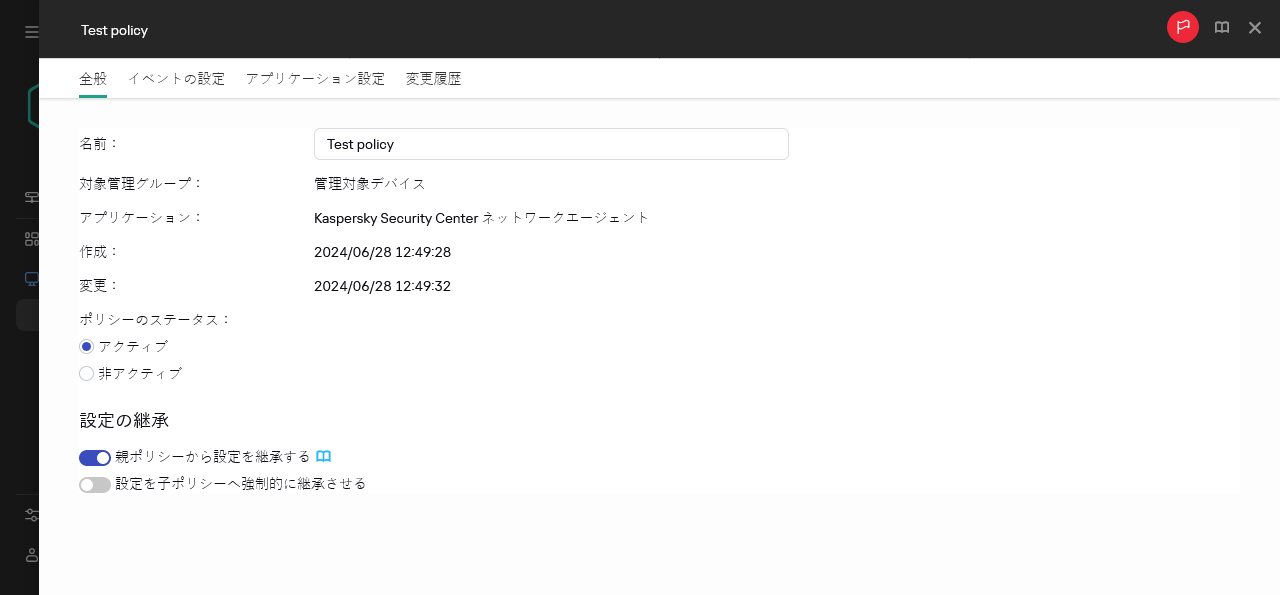Open the 全般 tab
The image size is (1280, 595).
93,78
